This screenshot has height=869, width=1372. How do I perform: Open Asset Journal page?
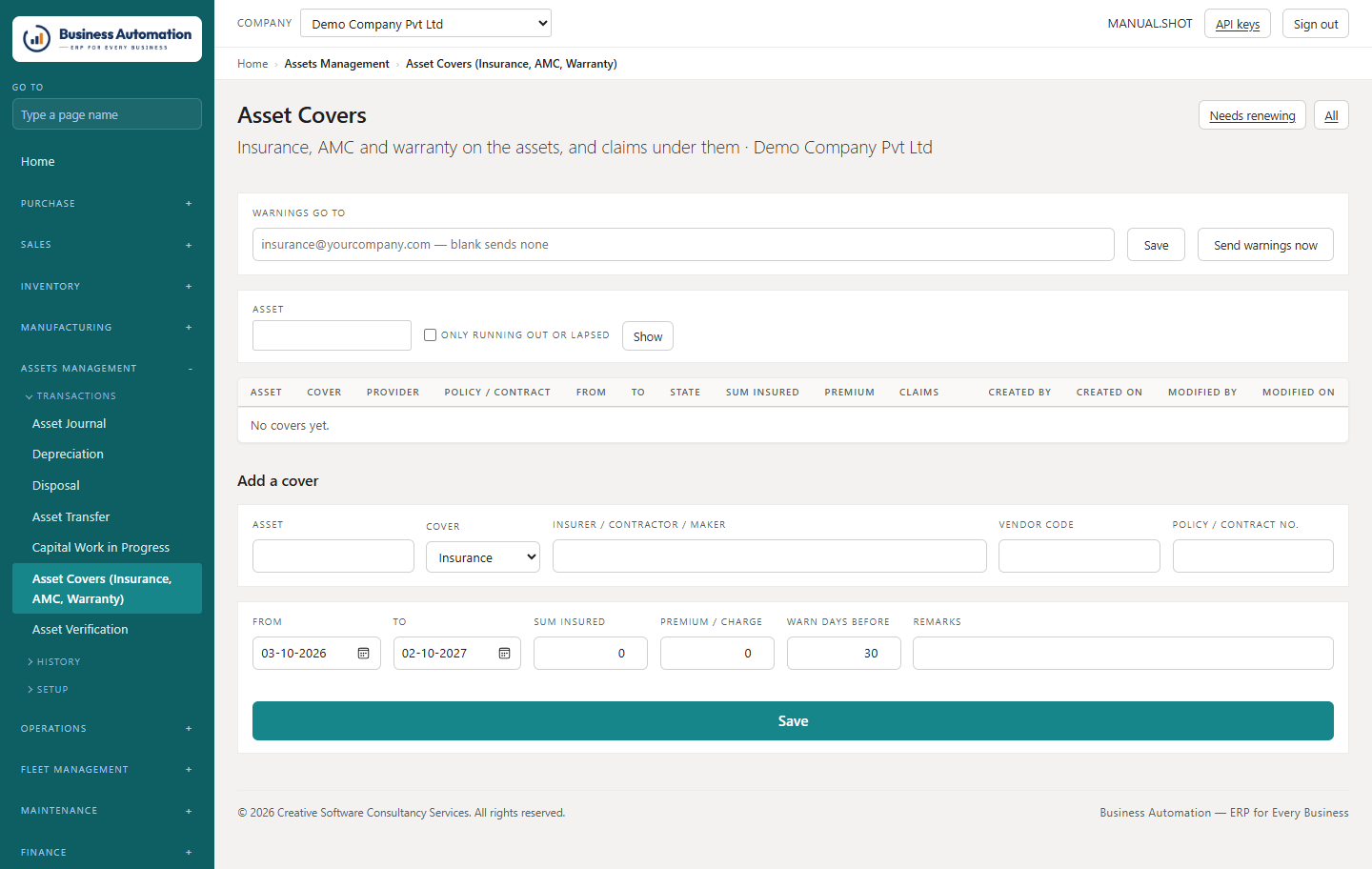(x=107, y=424)
